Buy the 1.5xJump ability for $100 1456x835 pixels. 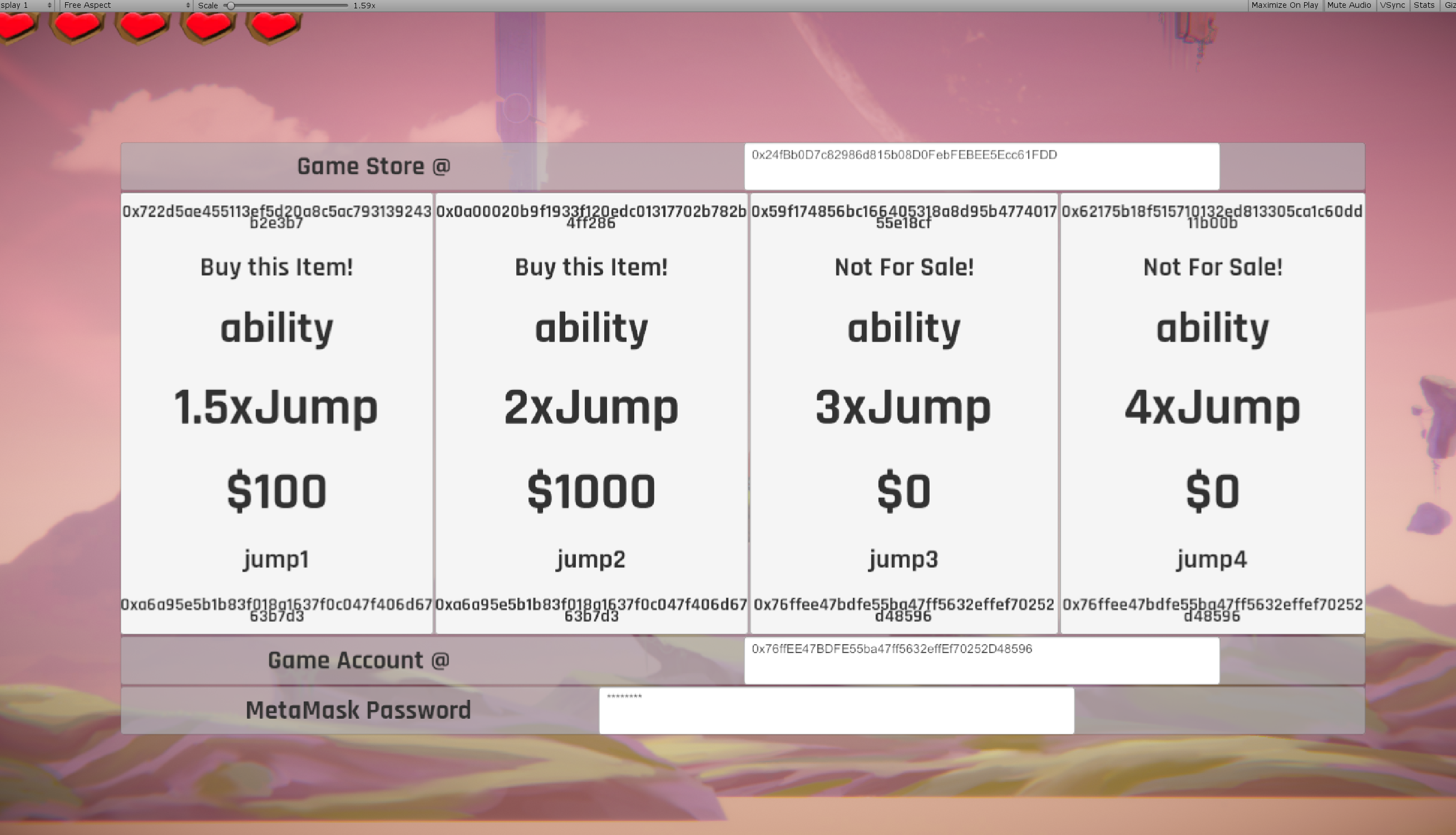tap(277, 267)
